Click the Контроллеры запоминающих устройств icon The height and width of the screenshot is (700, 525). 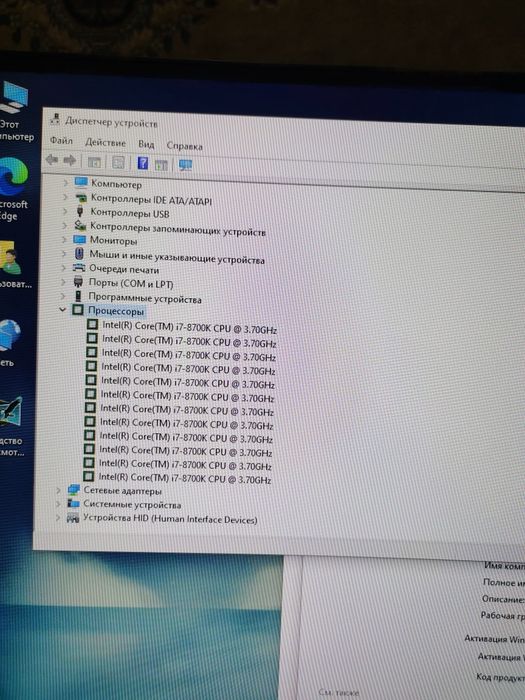80,225
